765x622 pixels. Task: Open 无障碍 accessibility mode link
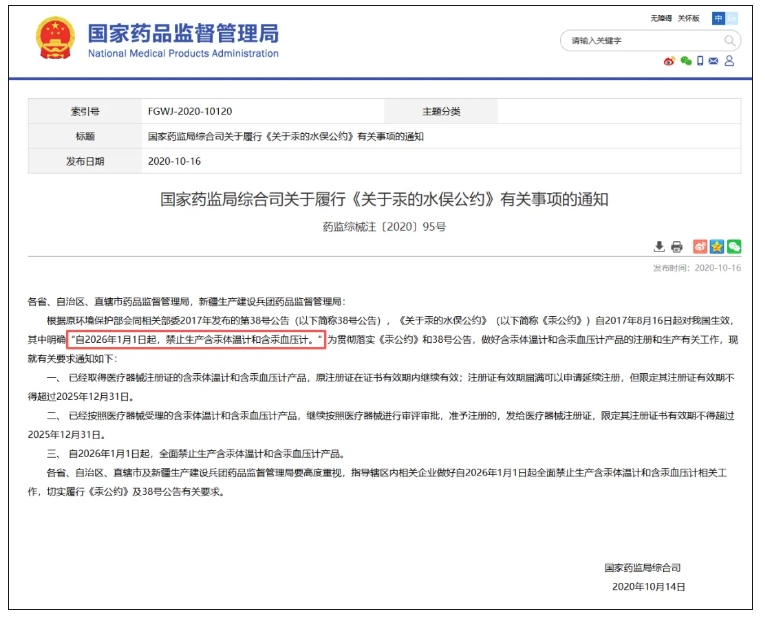pyautogui.click(x=661, y=19)
